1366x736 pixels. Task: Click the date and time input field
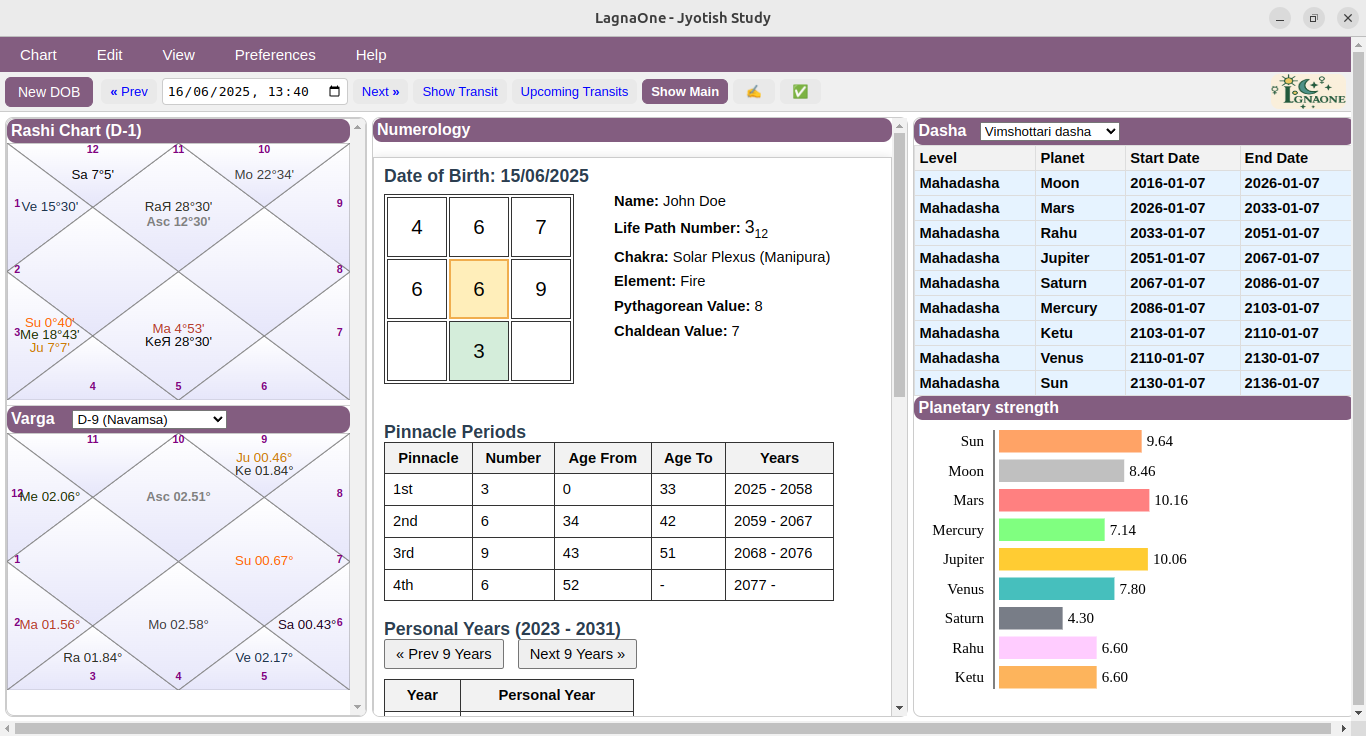(x=255, y=92)
